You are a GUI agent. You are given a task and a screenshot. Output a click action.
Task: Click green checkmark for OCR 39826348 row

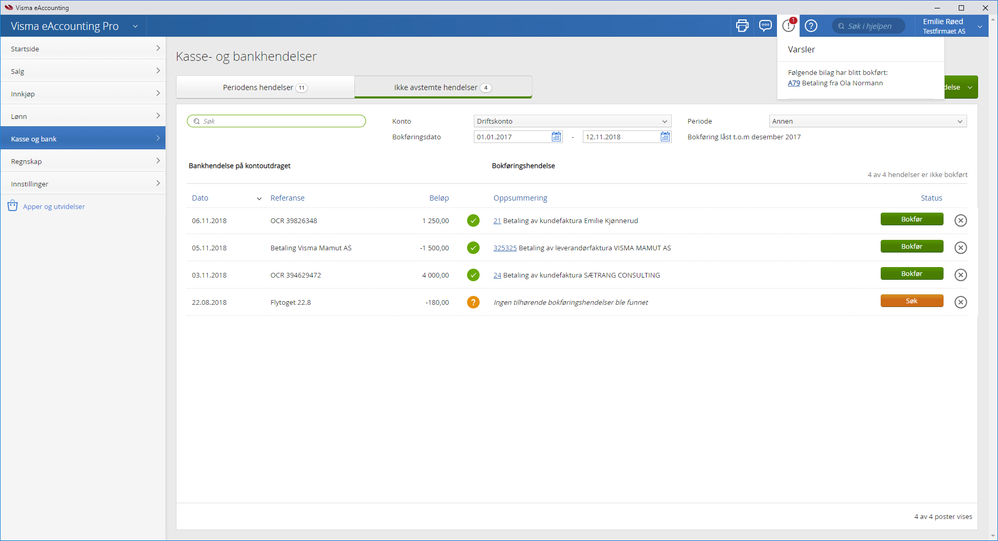[x=473, y=220]
